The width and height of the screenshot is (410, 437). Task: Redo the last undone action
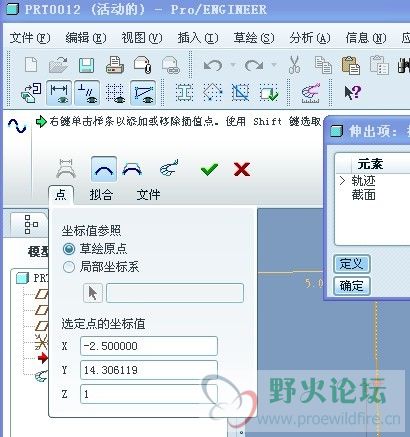(254, 65)
